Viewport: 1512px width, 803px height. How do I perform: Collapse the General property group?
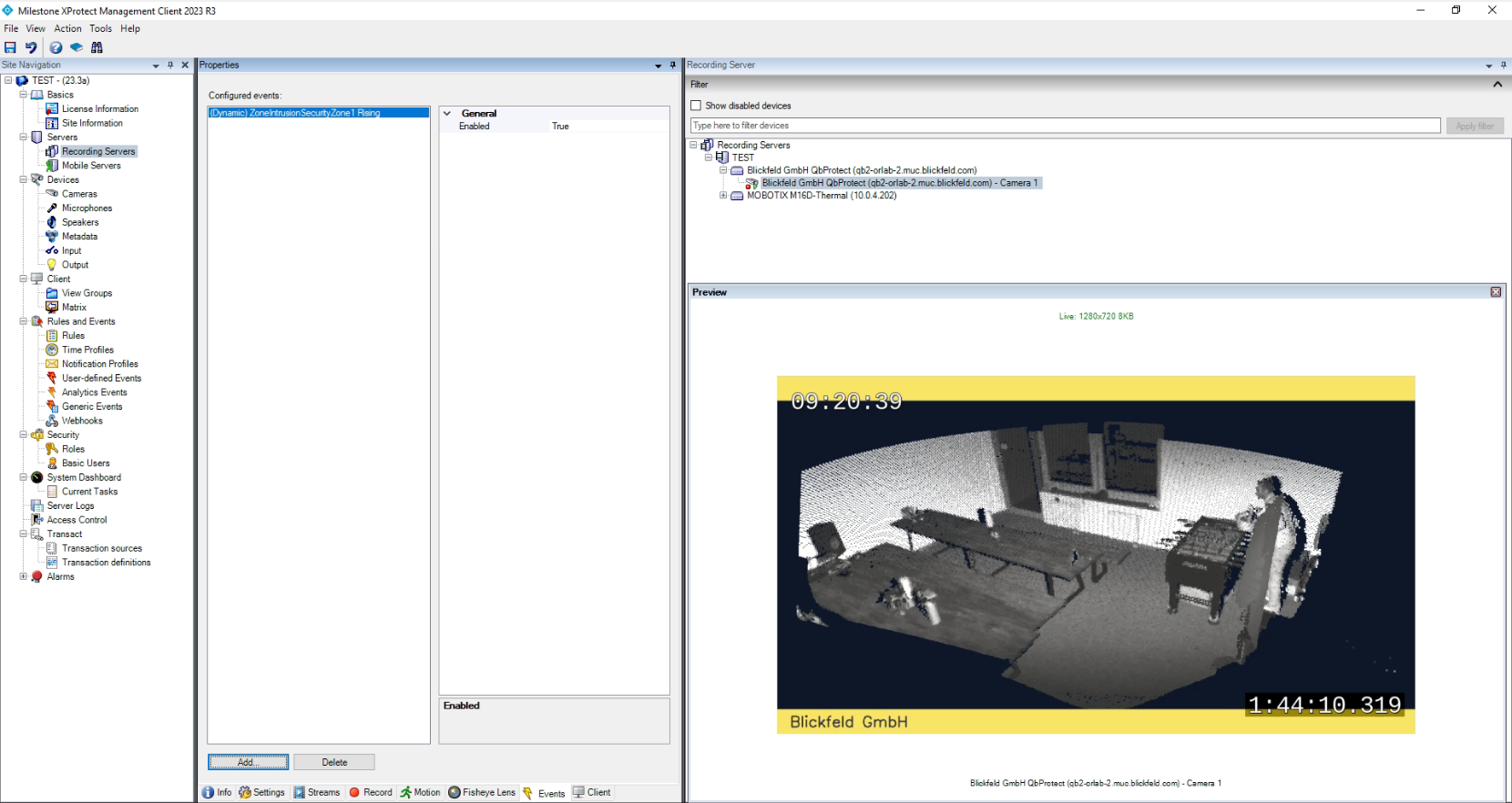pyautogui.click(x=447, y=114)
